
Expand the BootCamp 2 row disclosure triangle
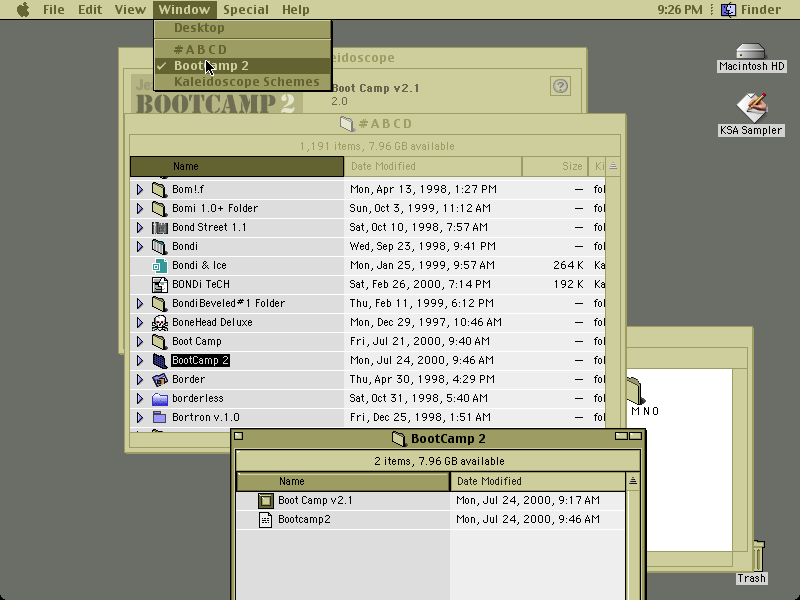(140, 360)
